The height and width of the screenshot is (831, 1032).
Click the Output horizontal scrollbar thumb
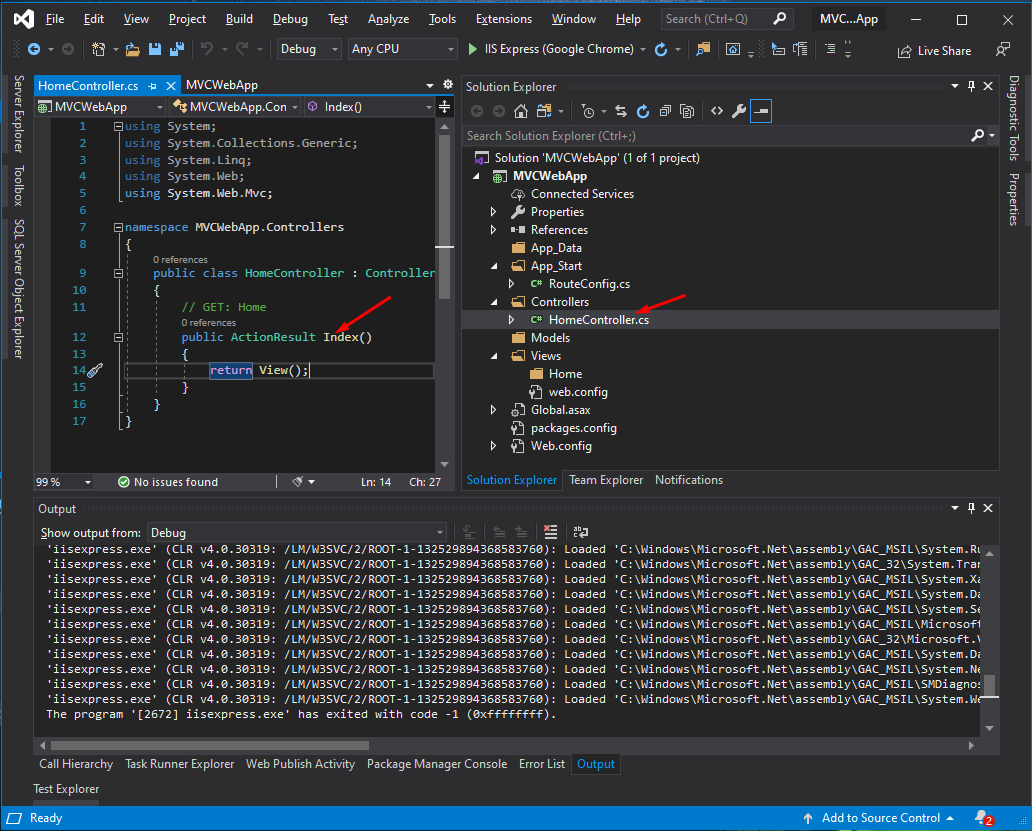pyautogui.click(x=210, y=745)
